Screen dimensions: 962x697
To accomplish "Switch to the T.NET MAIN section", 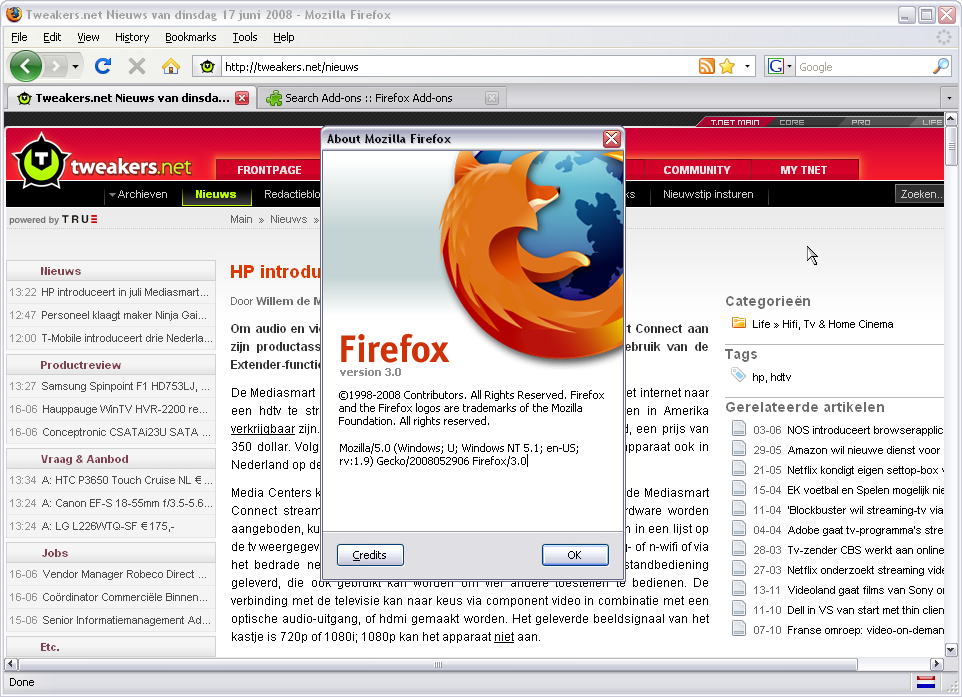I will click(734, 122).
